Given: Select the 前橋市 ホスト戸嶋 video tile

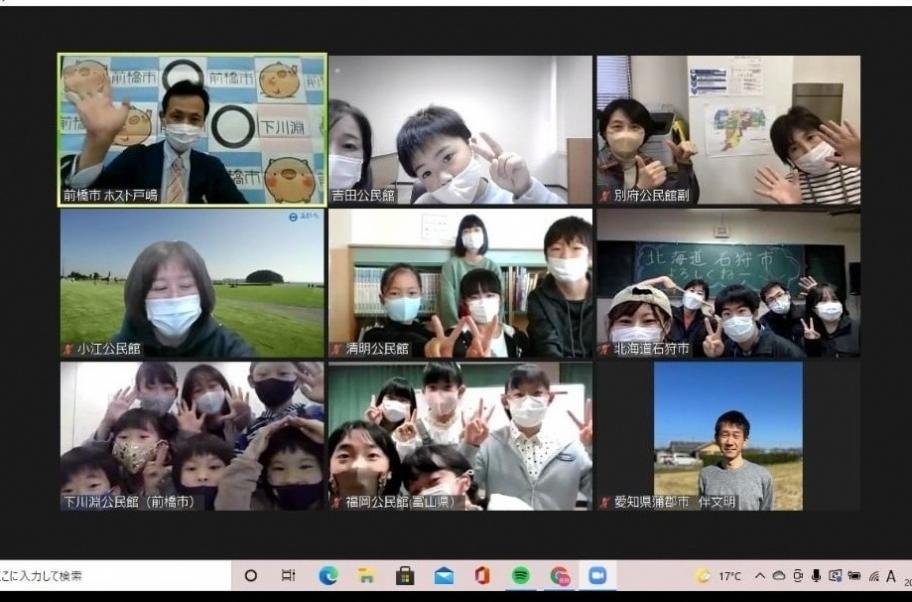Looking at the screenshot, I should (x=192, y=130).
